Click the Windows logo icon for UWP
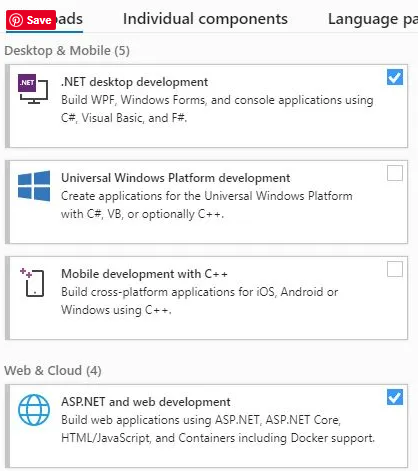Viewport: 418px width, 471px height. coord(34,186)
